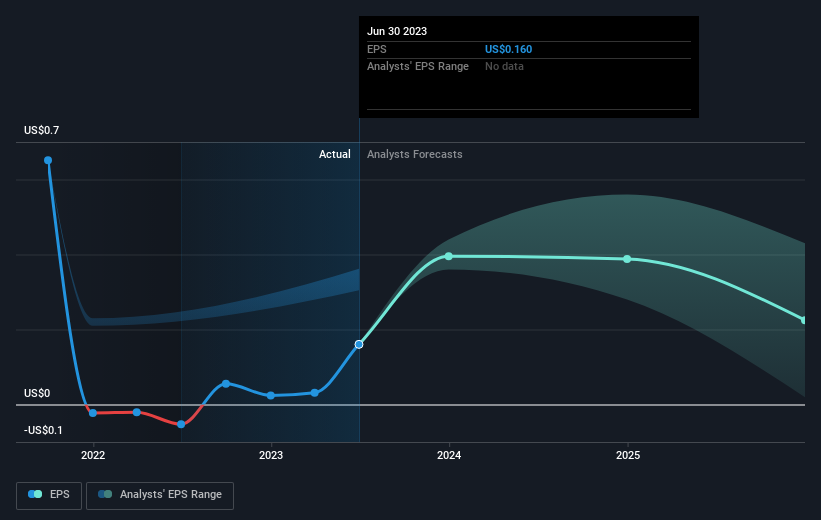Click the 2025 axis label
821x520 pixels.
[x=628, y=455]
